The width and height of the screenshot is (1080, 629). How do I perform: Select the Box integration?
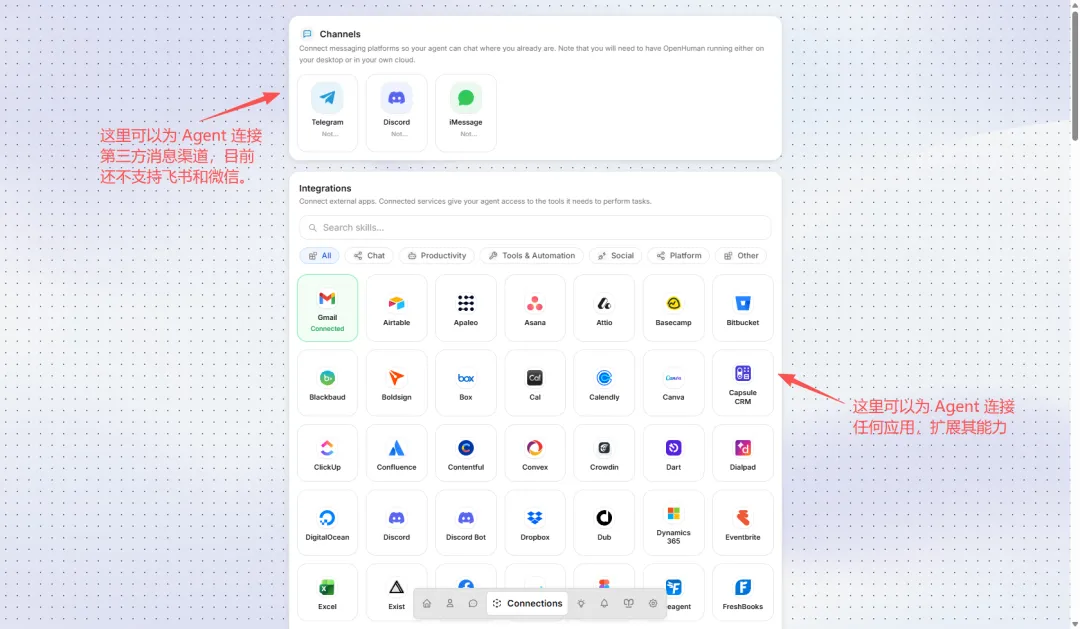(466, 383)
